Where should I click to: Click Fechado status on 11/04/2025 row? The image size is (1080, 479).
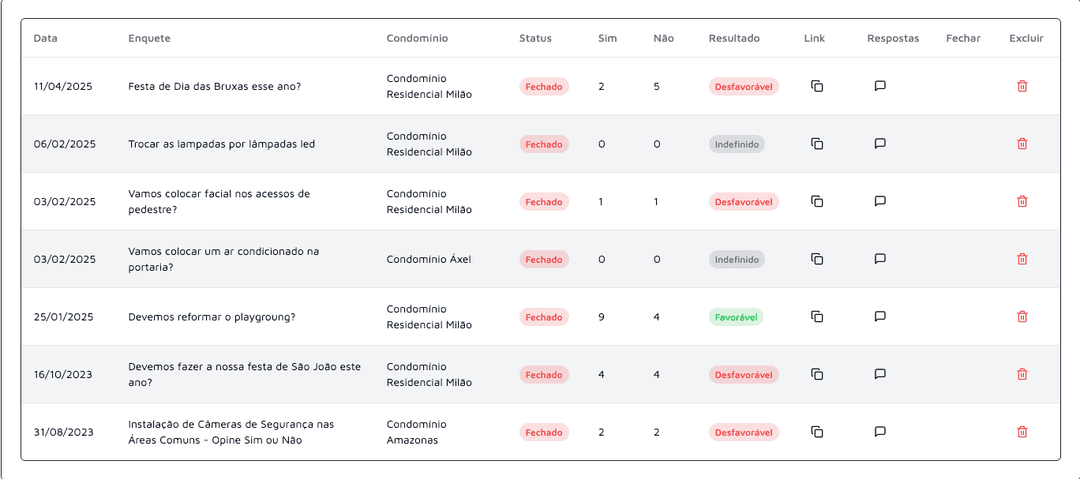point(543,87)
